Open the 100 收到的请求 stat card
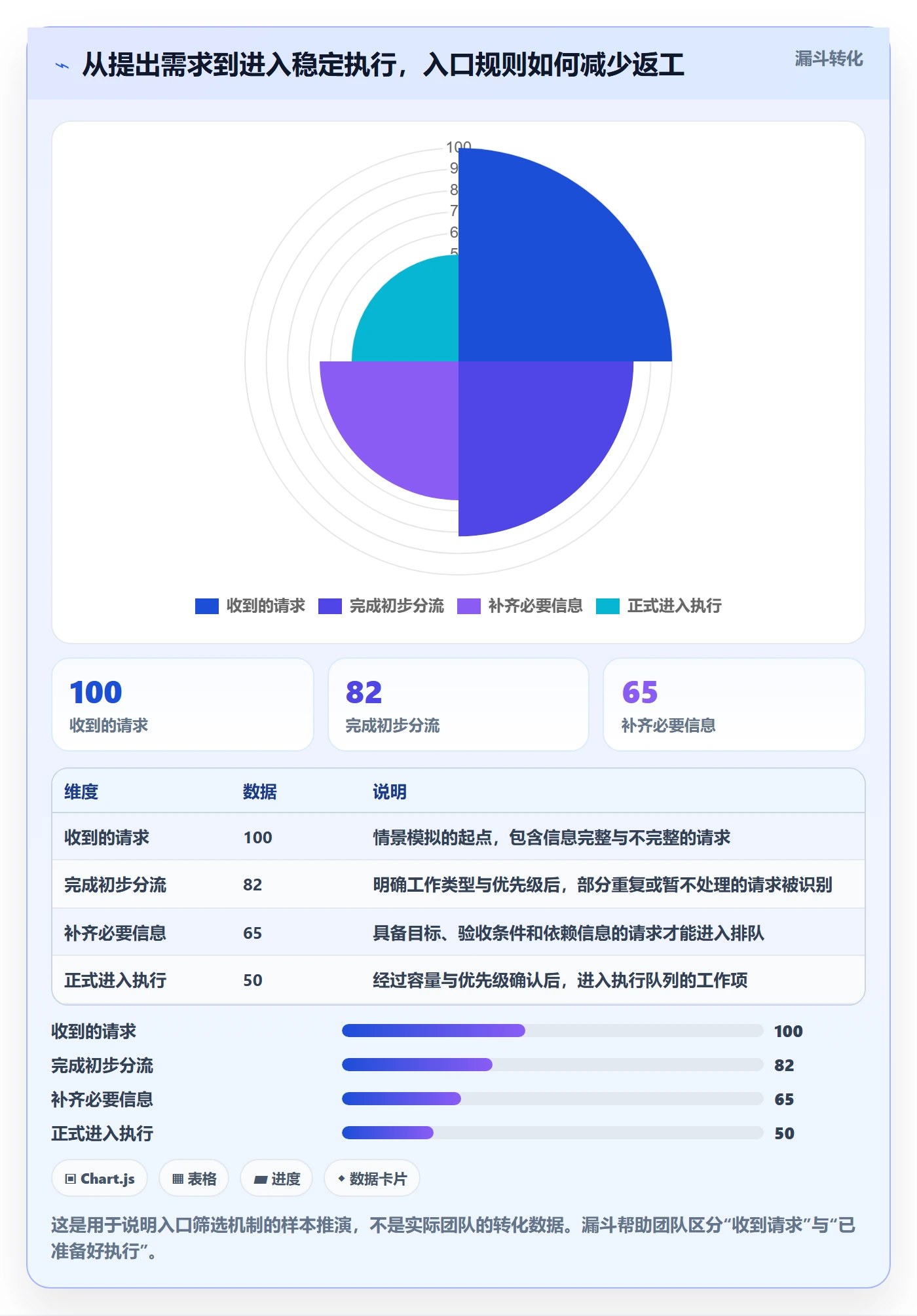917x1316 pixels. [x=183, y=704]
